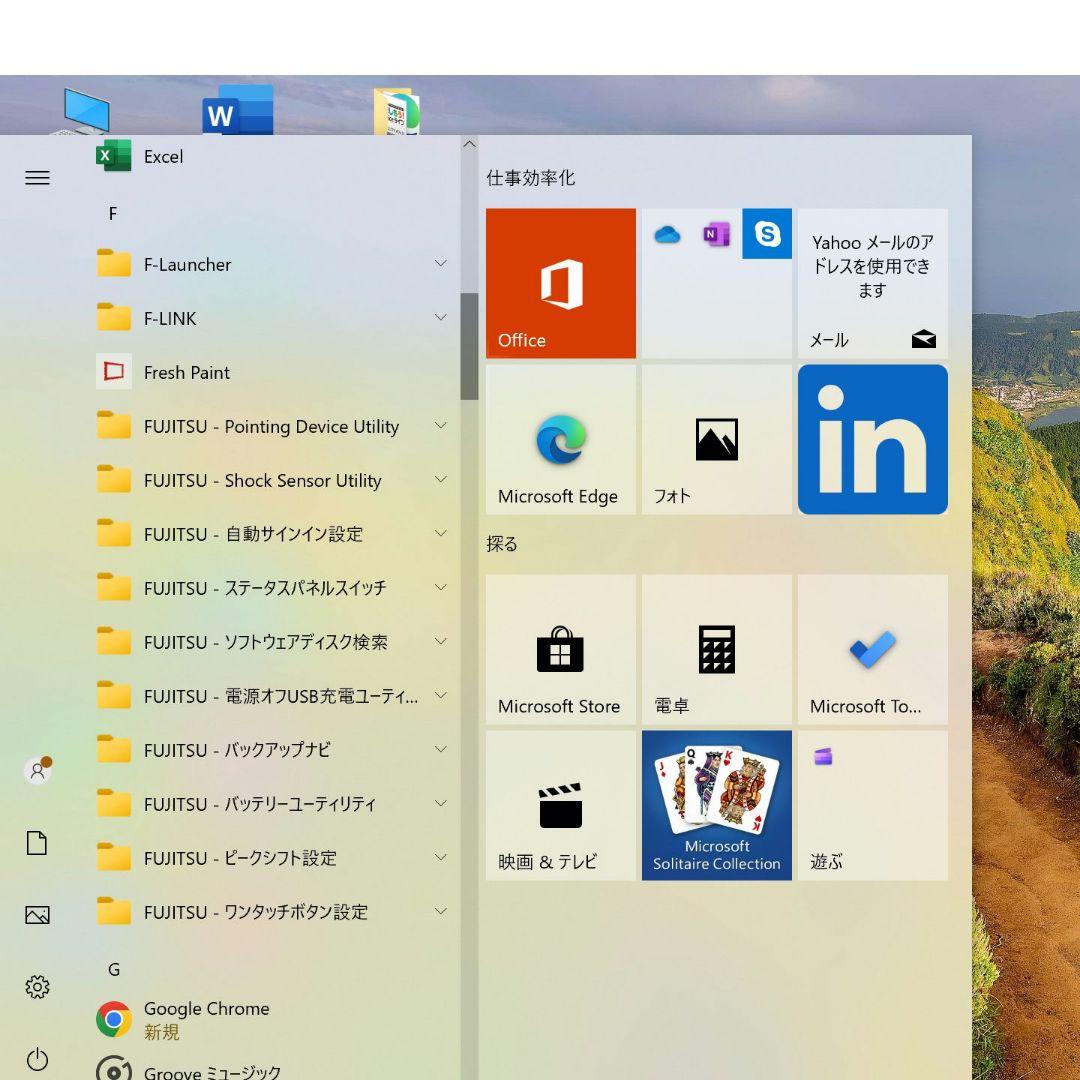This screenshot has height=1080, width=1080.
Task: Open the フォト tile
Action: tap(716, 439)
